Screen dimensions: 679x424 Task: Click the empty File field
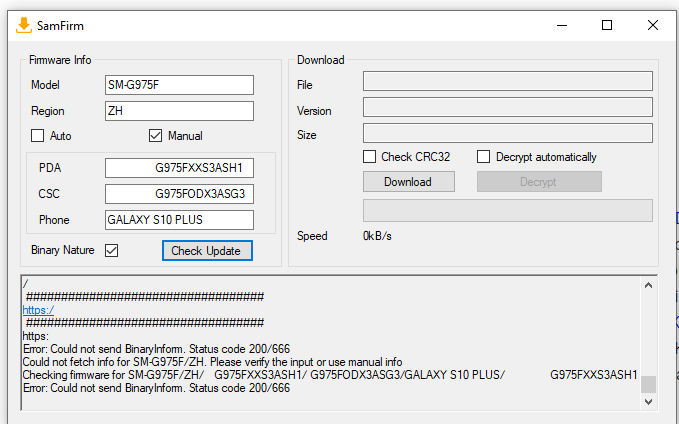click(508, 81)
